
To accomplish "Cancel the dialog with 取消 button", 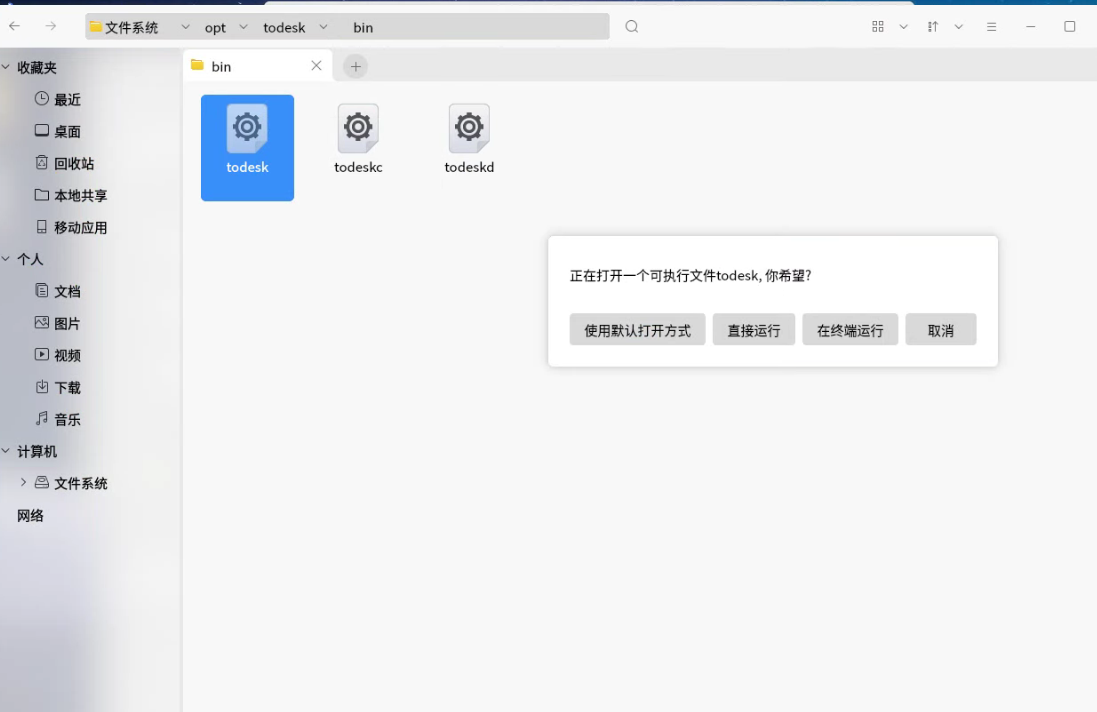I will [x=940, y=329].
